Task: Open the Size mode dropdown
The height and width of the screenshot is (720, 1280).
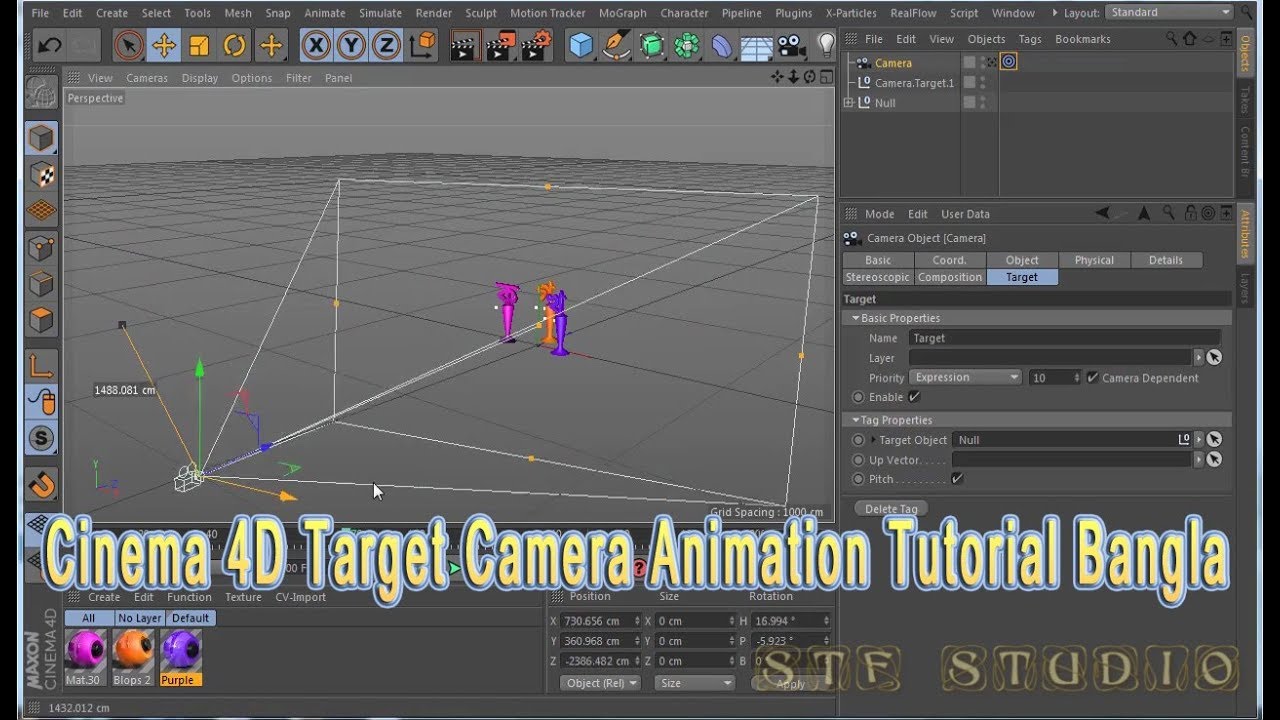Action: tap(695, 683)
